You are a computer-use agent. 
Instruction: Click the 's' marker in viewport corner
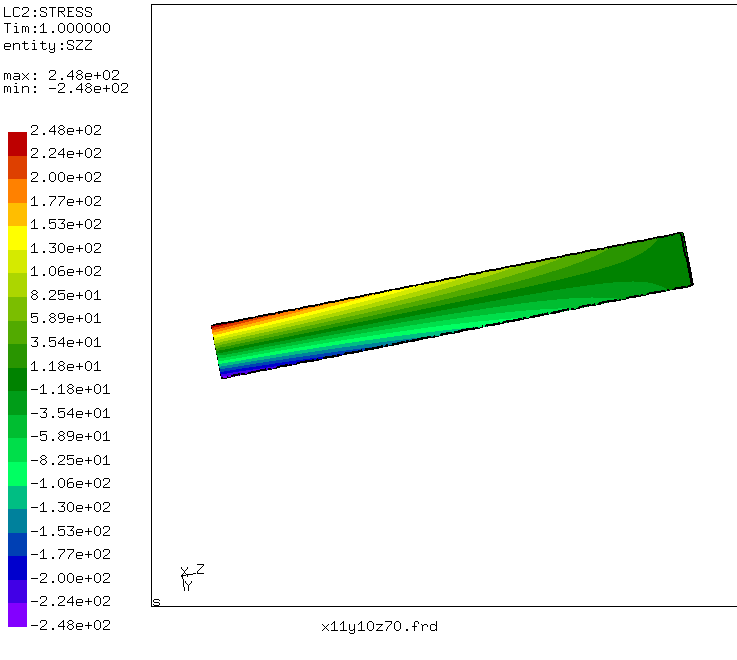click(157, 602)
